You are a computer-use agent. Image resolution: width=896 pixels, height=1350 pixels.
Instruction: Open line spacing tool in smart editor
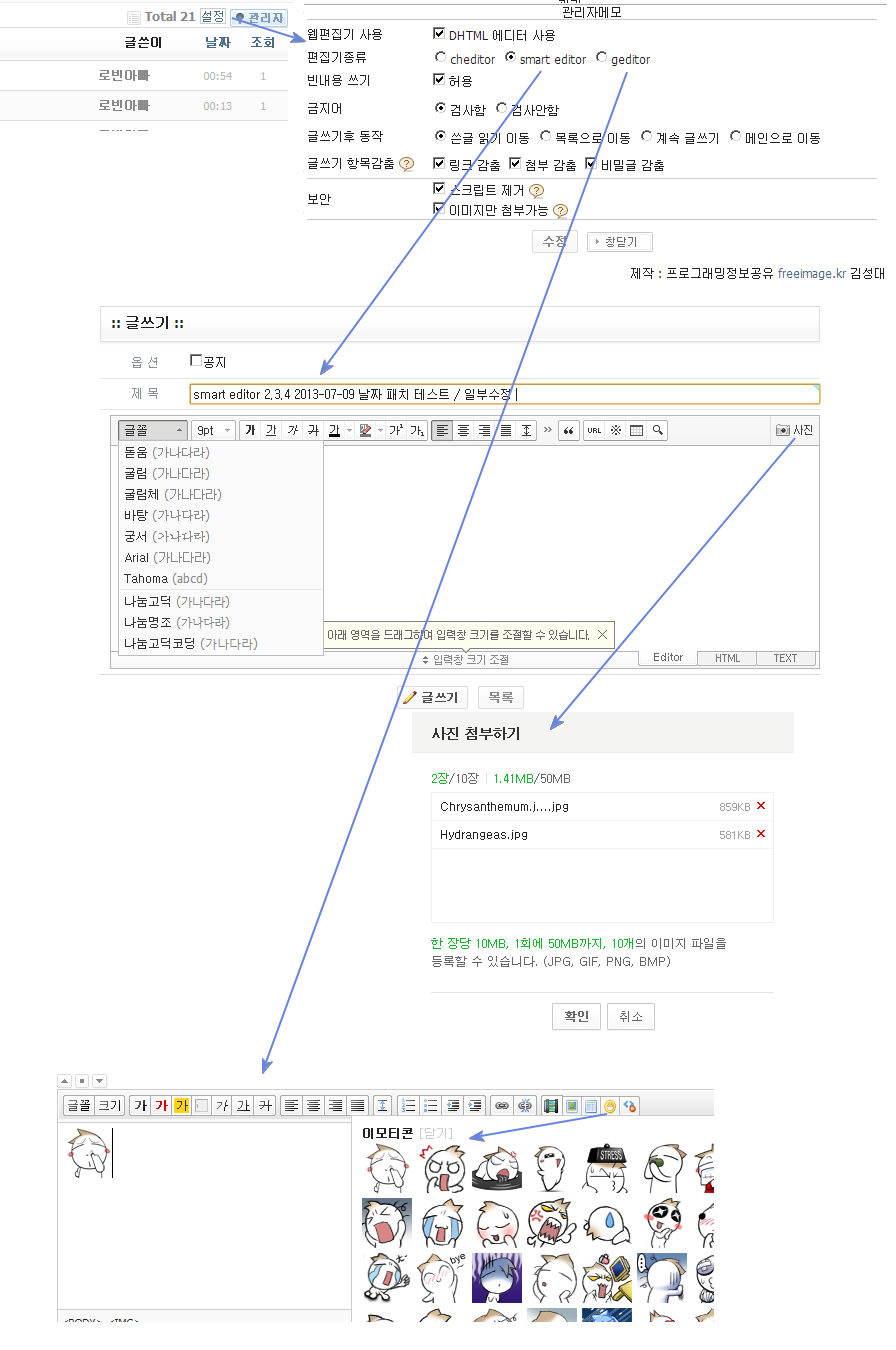pyautogui.click(x=527, y=430)
